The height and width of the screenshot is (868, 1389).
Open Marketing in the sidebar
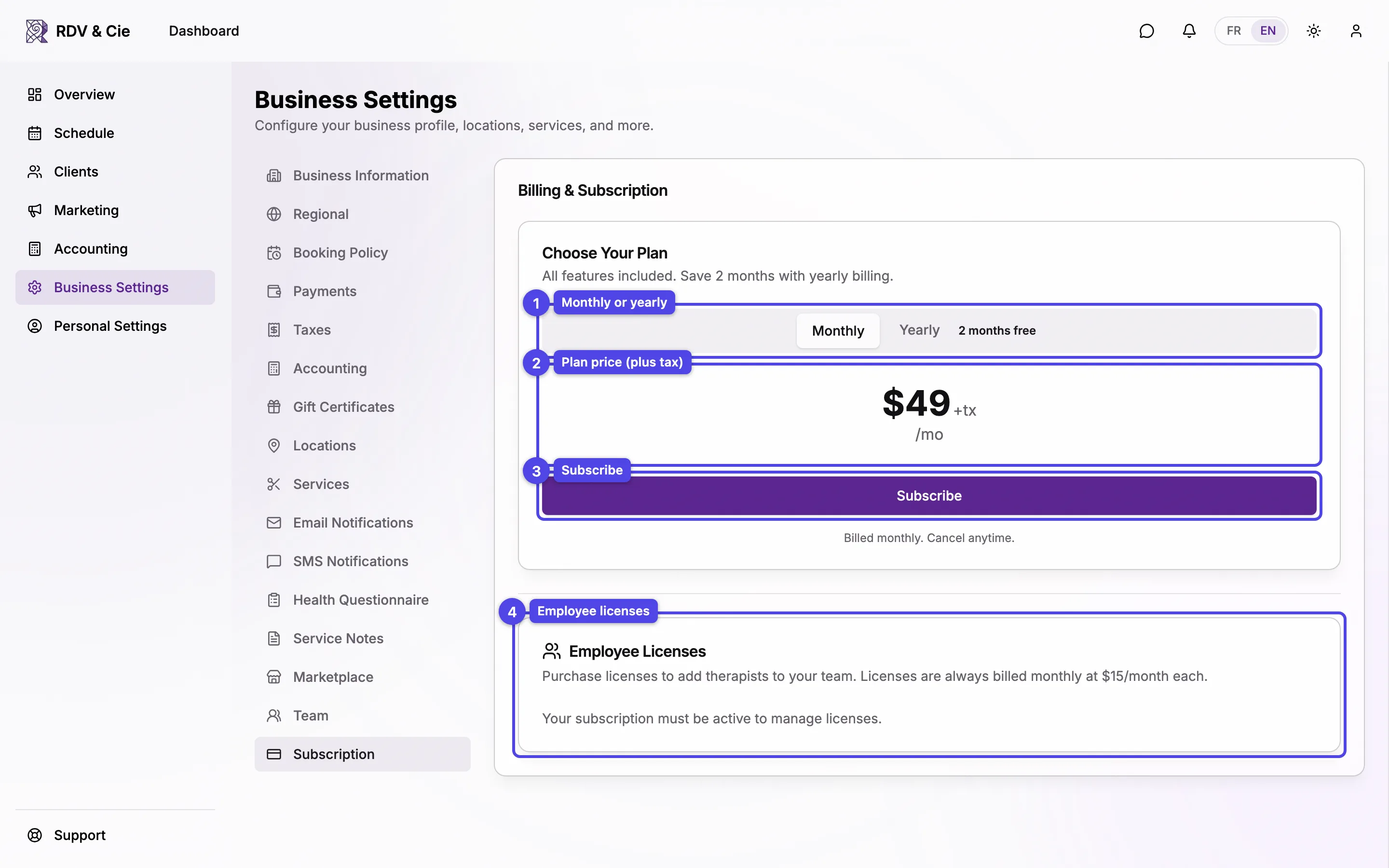tap(115, 210)
